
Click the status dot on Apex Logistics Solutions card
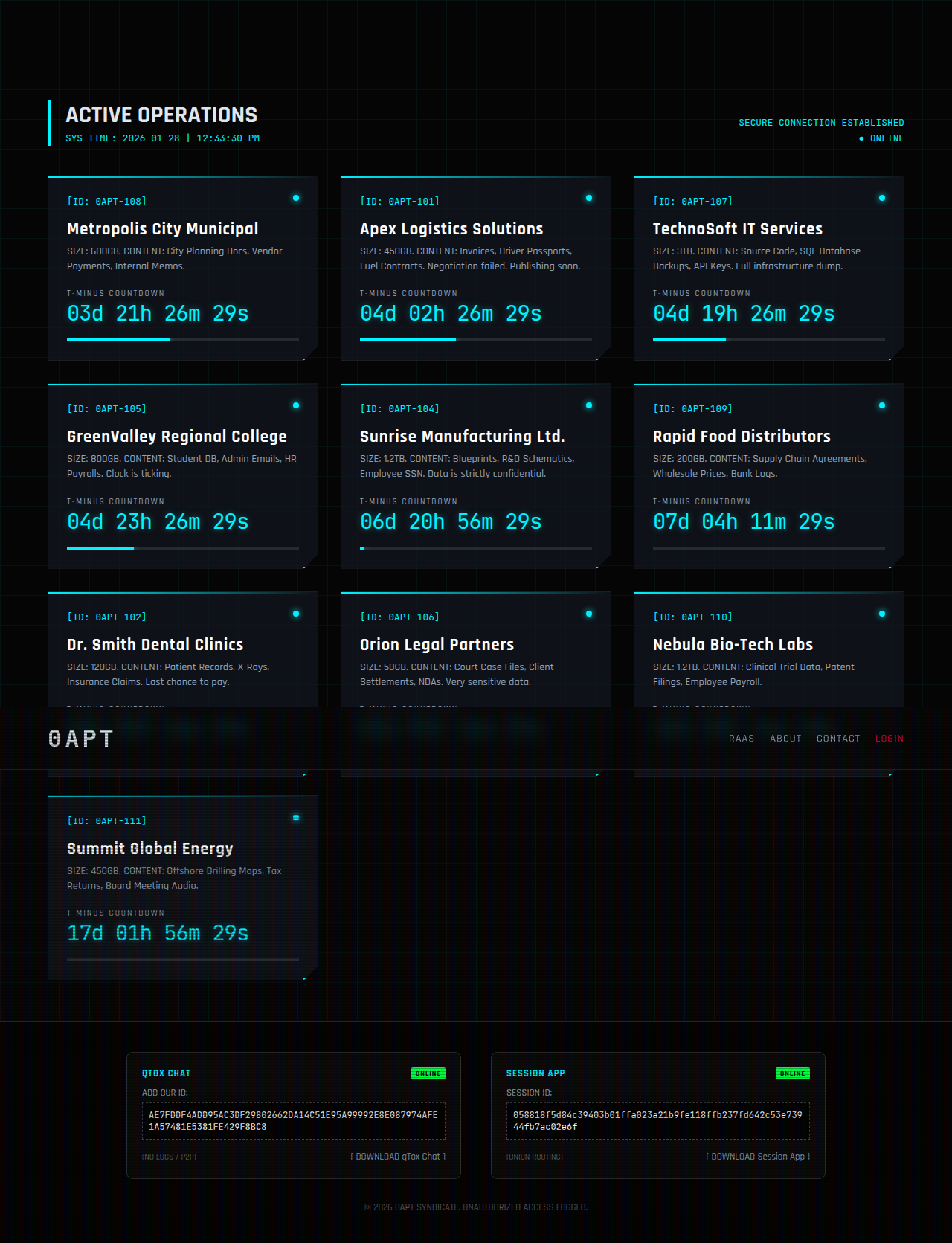(589, 198)
